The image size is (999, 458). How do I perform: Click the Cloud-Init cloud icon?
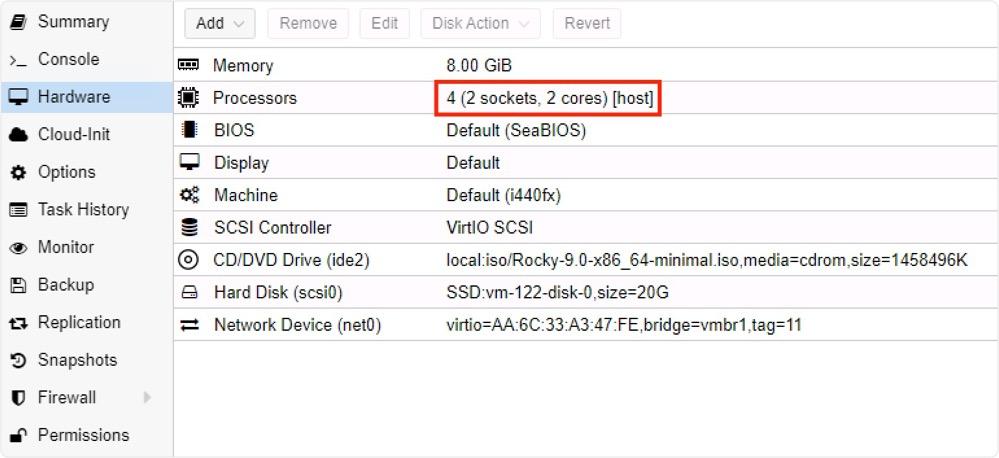click(x=18, y=135)
